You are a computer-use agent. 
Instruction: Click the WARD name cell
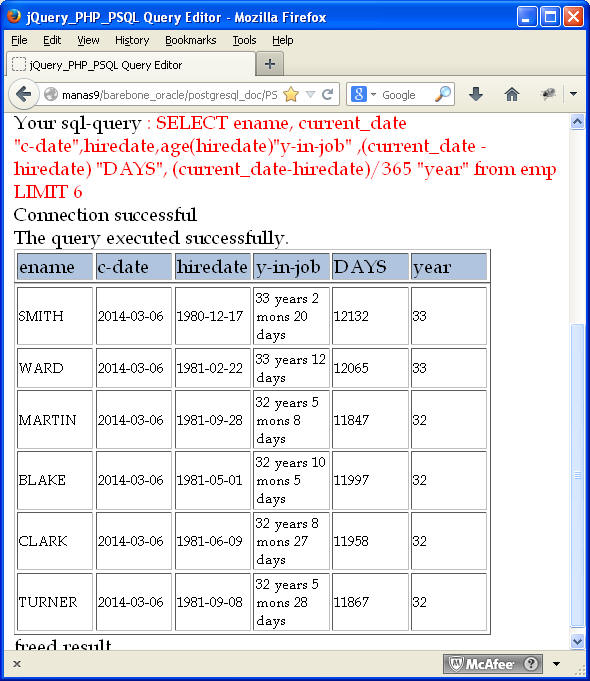(x=55, y=368)
